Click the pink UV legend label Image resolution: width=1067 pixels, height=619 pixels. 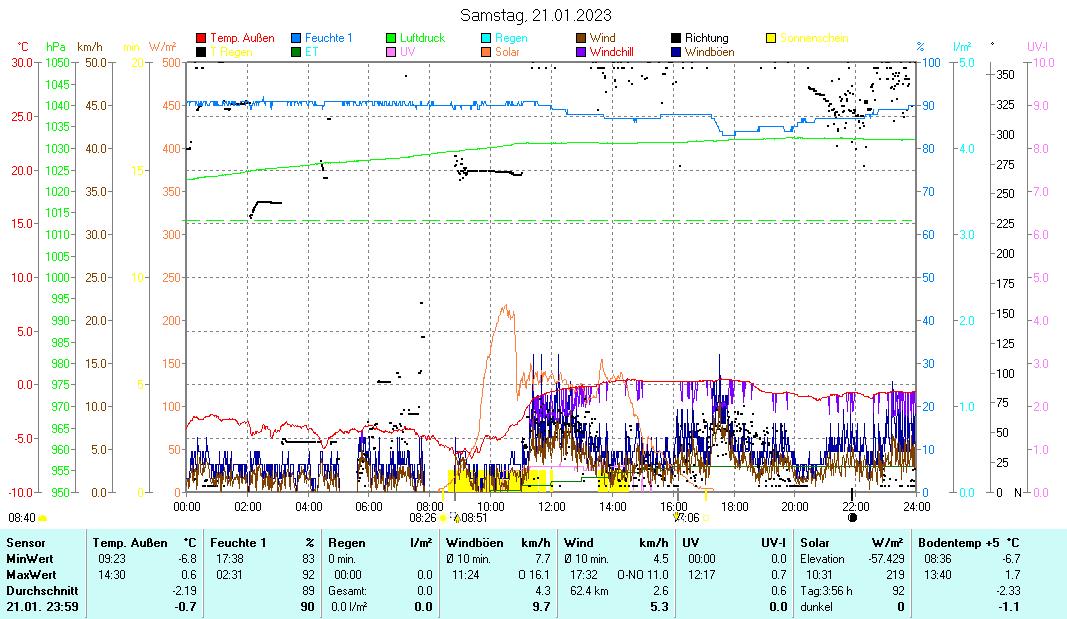(407, 51)
